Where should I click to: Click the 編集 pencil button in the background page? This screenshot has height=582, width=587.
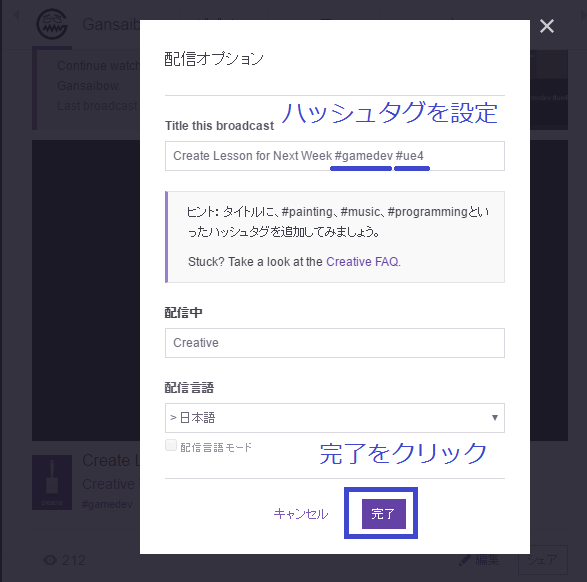pyautogui.click(x=480, y=560)
